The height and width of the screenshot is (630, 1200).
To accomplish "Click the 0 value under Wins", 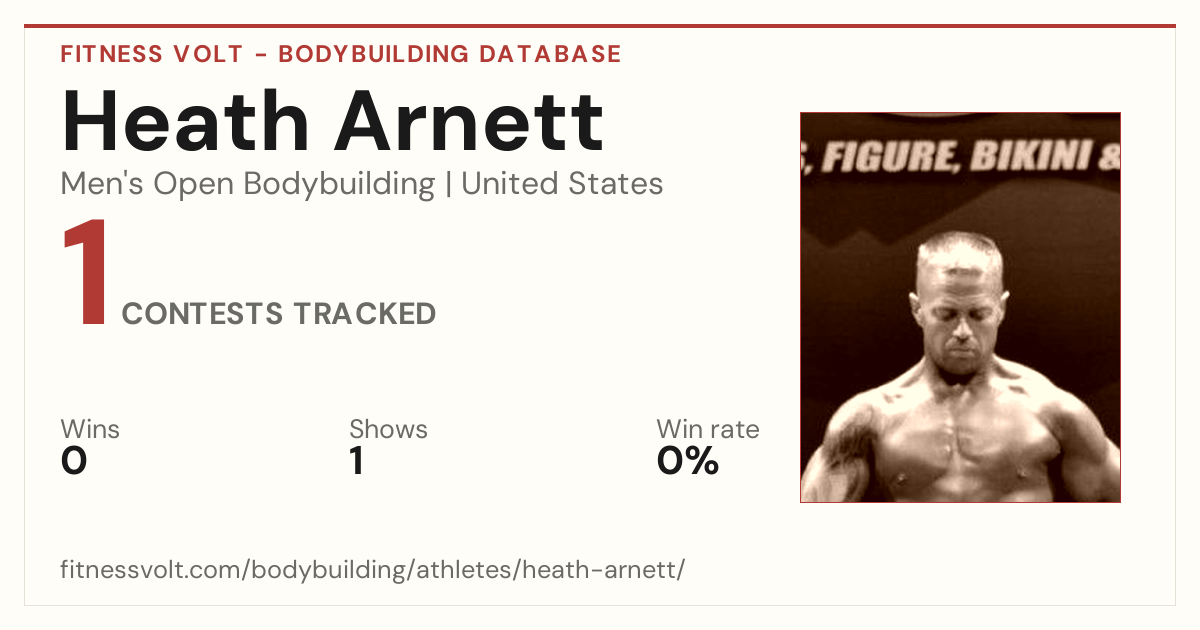I will (x=74, y=461).
